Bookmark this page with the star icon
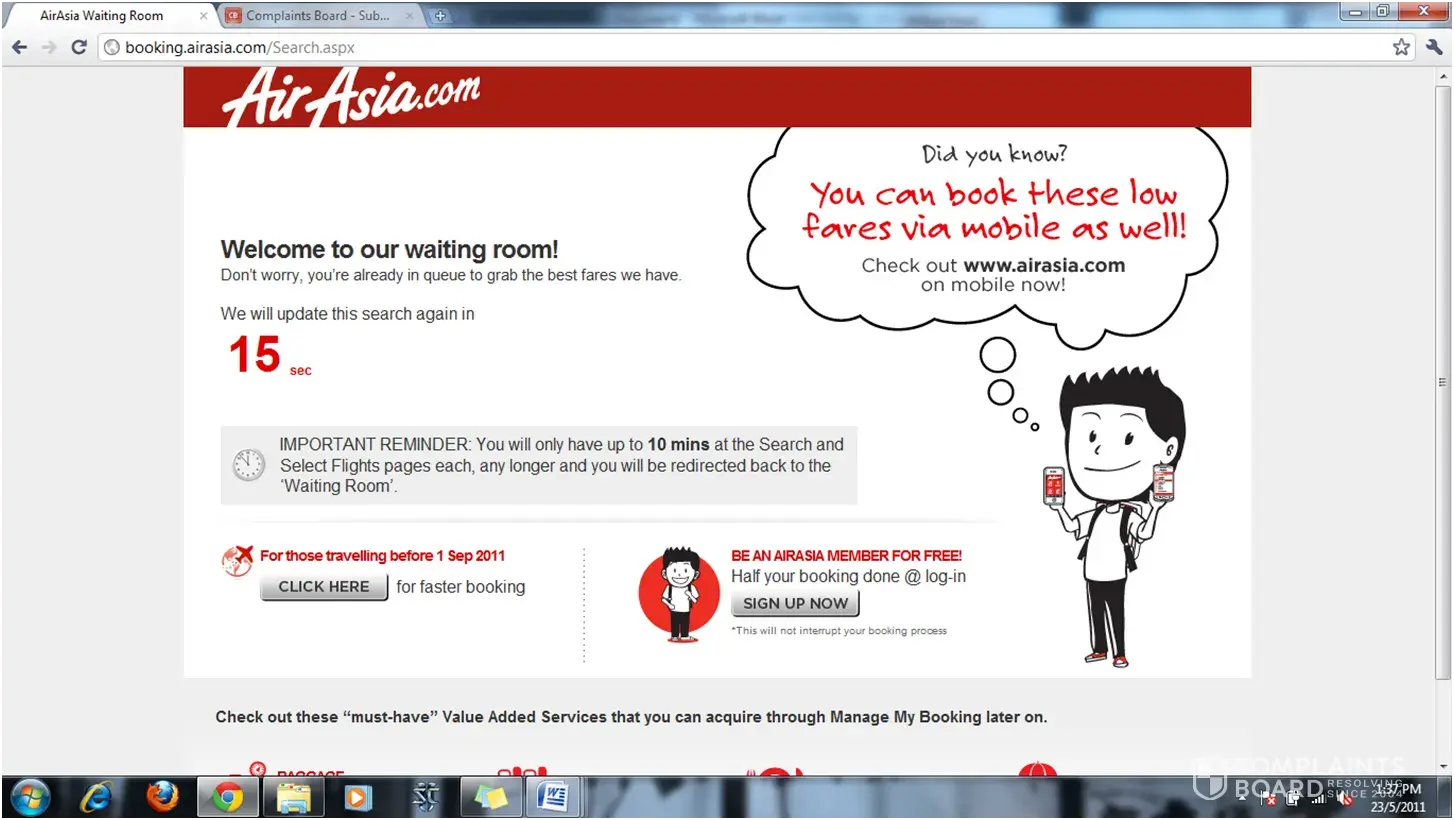Screen dimensions: 1454x820 [1401, 47]
